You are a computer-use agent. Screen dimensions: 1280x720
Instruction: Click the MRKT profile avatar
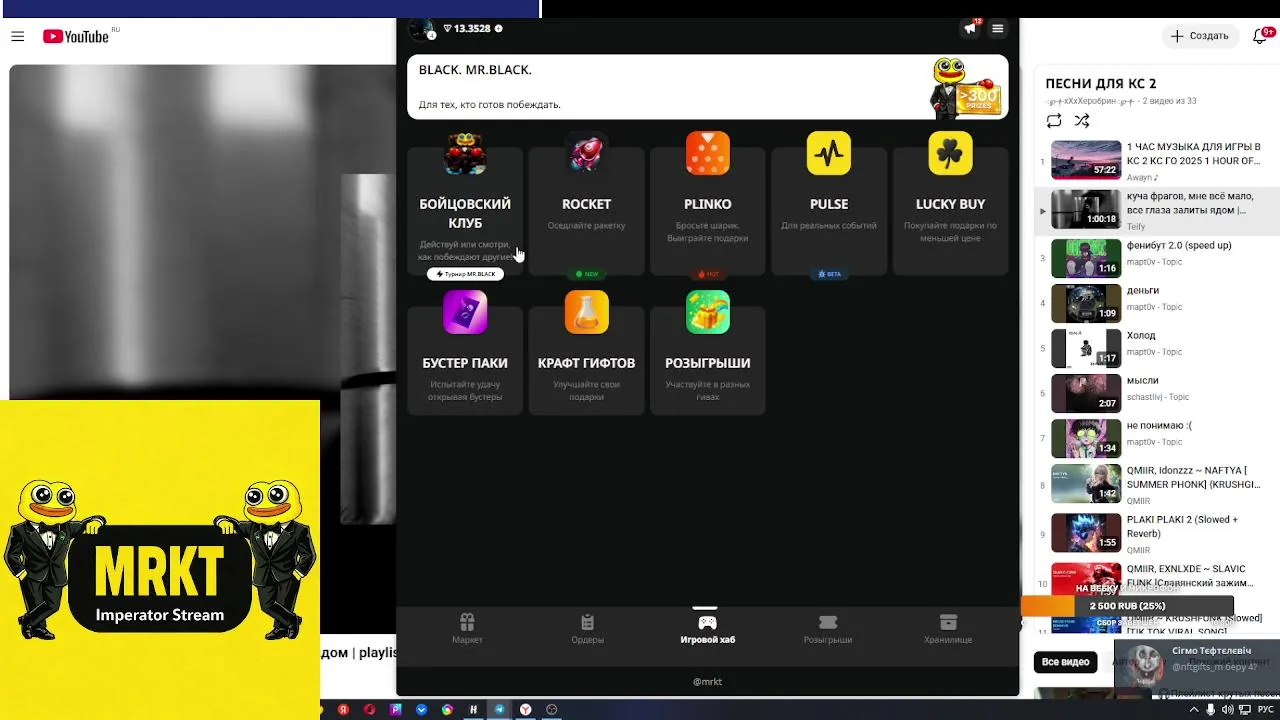pyautogui.click(x=422, y=29)
